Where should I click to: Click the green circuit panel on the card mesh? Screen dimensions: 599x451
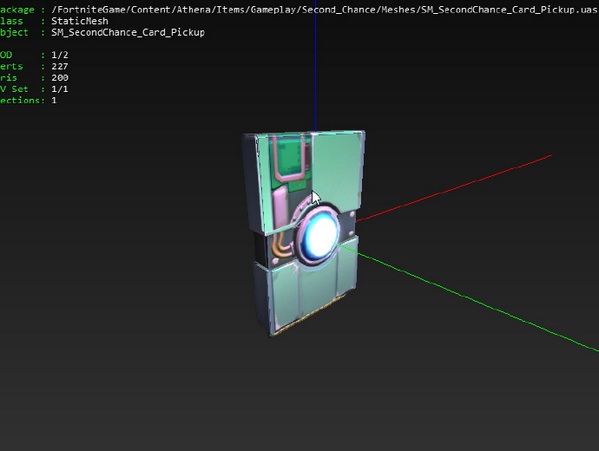click(290, 158)
